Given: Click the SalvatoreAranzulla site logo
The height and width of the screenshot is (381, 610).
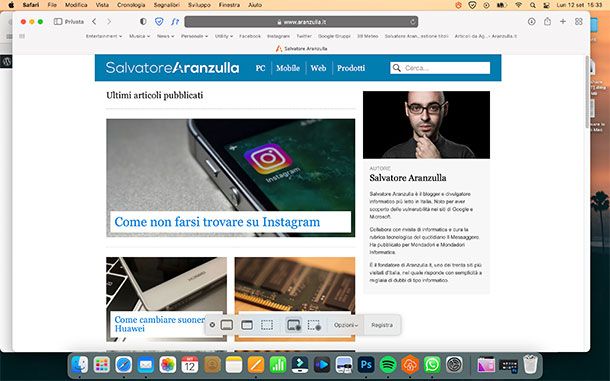Looking at the screenshot, I should coord(172,68).
